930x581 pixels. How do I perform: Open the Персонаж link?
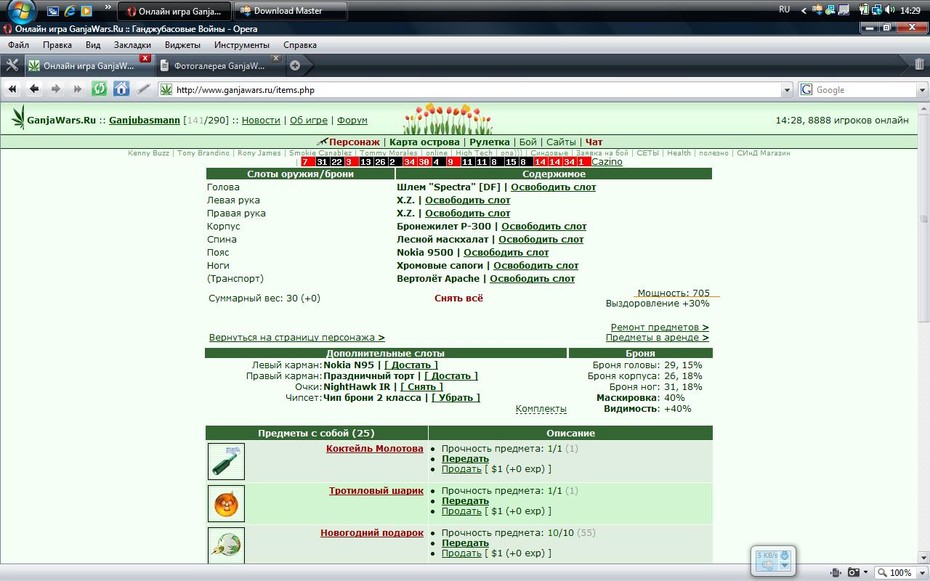354,142
